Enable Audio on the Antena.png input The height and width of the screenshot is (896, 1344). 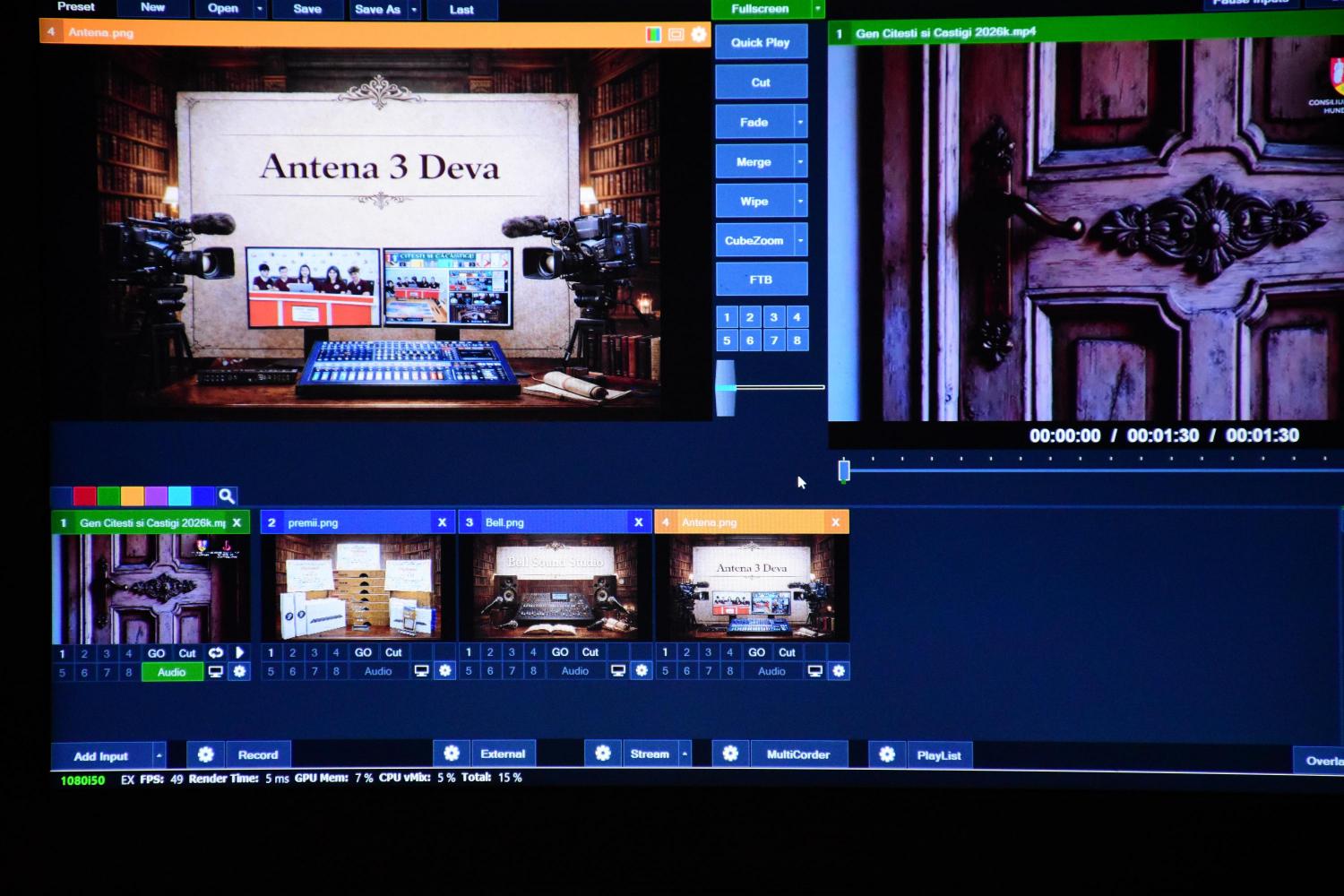tap(771, 671)
